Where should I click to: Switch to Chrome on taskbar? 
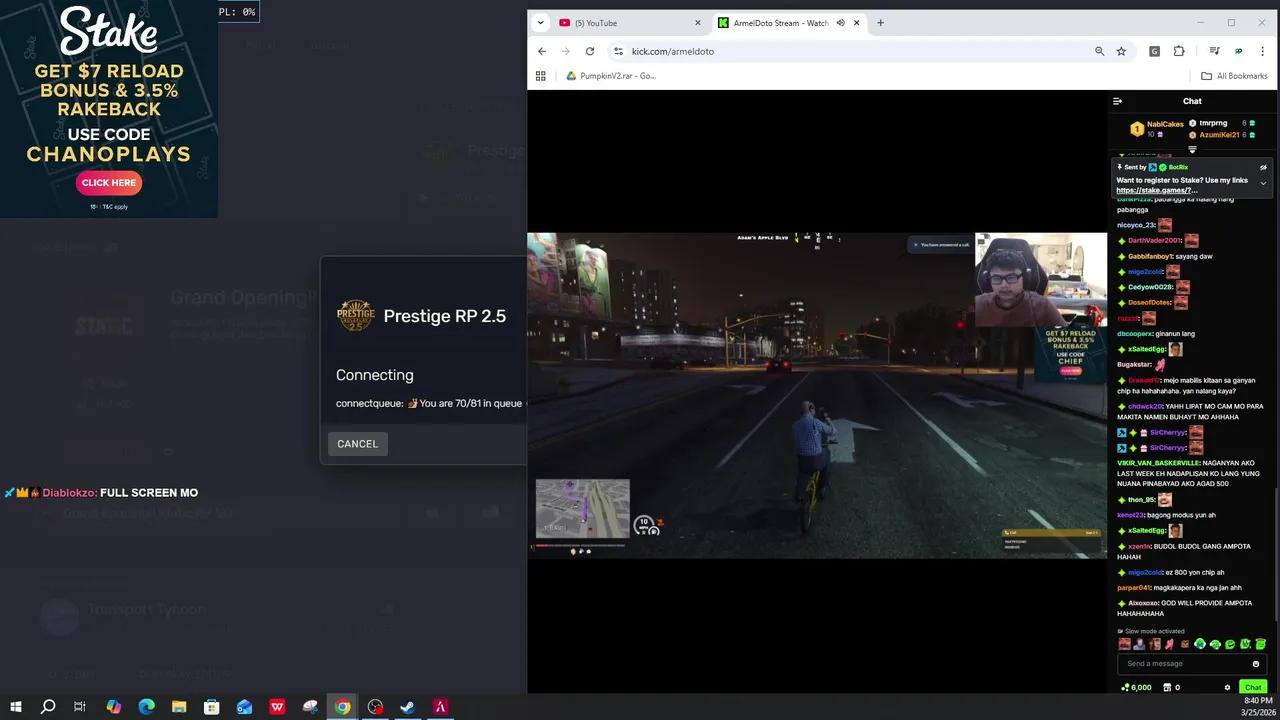[343, 707]
